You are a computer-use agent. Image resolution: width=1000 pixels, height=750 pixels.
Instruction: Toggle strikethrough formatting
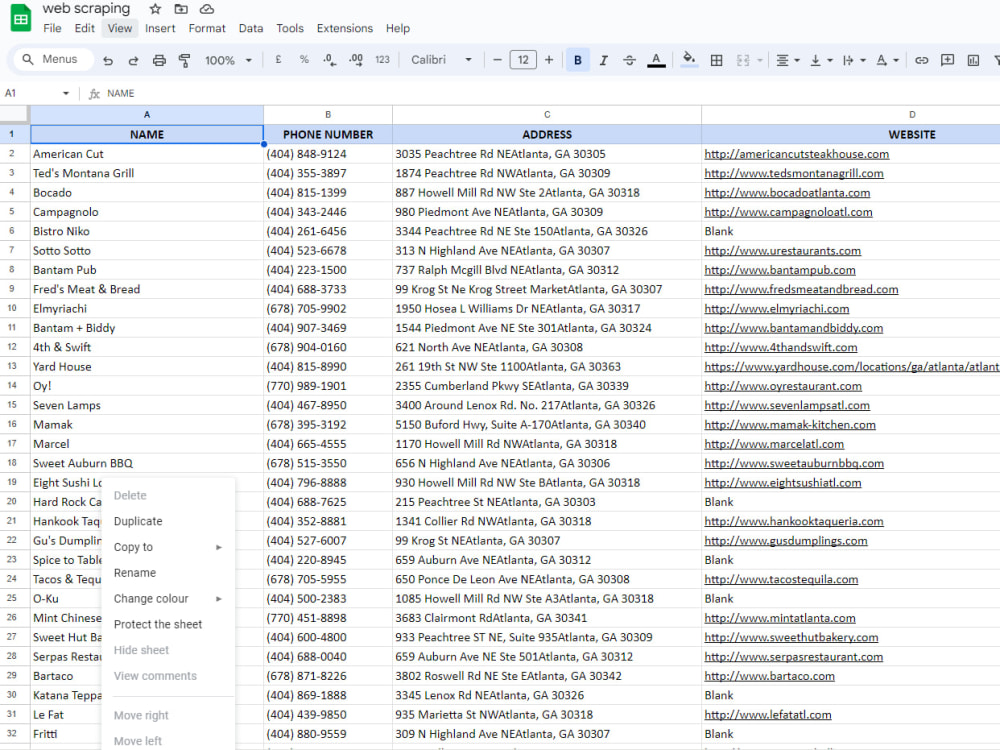[629, 60]
